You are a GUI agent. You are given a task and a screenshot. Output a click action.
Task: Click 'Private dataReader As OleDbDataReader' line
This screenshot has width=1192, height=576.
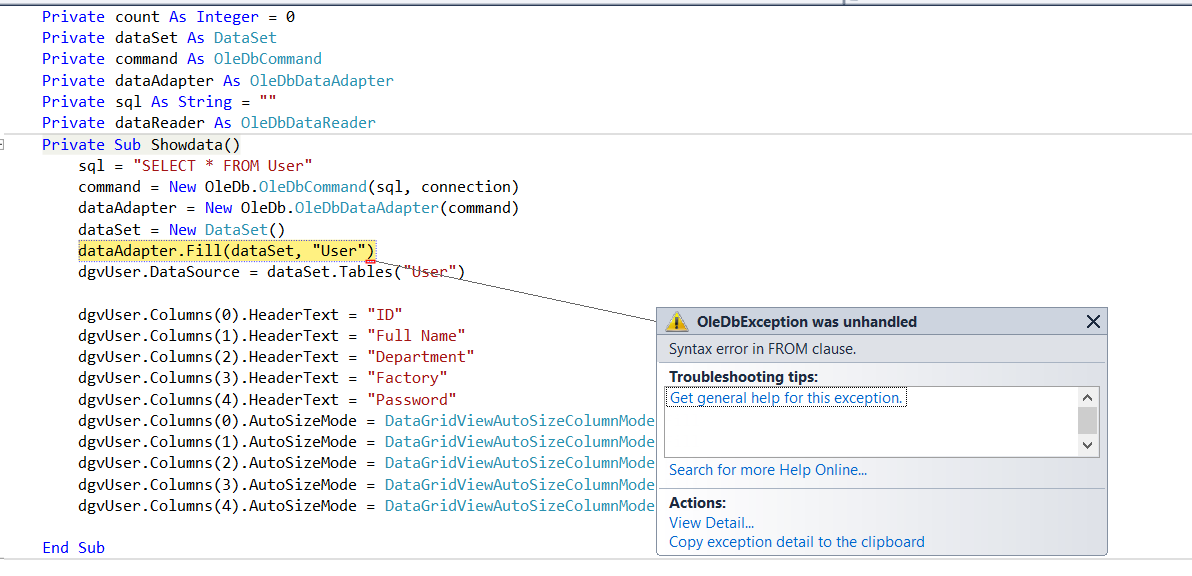point(209,123)
